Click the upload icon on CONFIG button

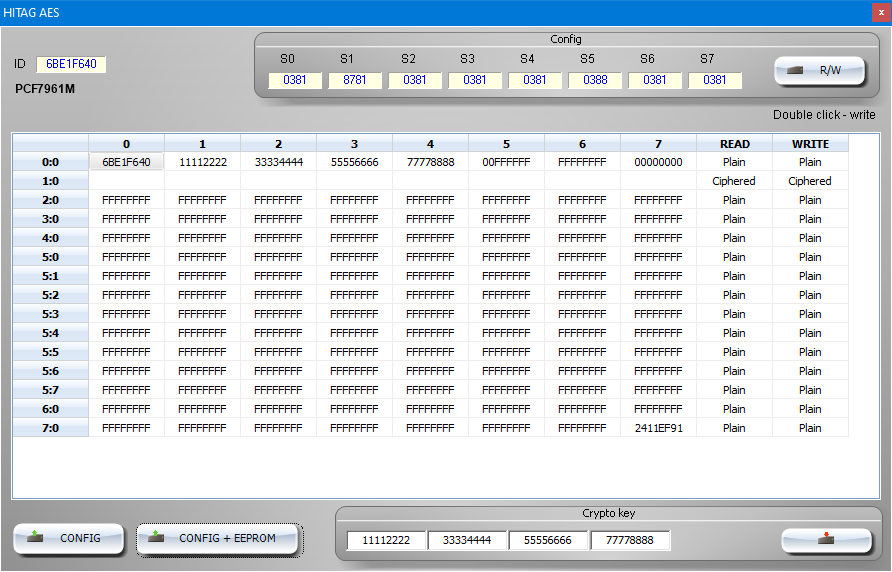tap(35, 537)
